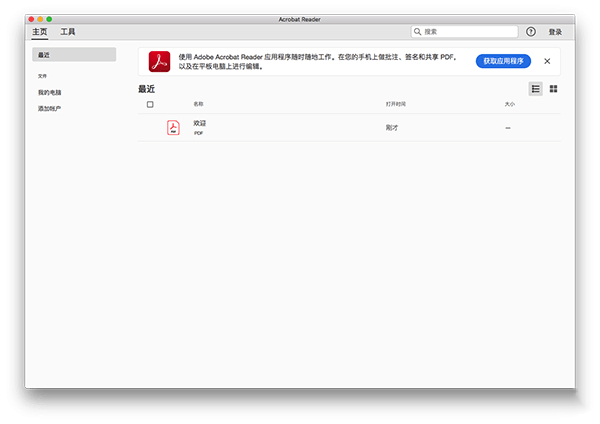Image resolution: width=600 pixels, height=424 pixels.
Task: Switch to the 主页 tab
Action: click(39, 32)
